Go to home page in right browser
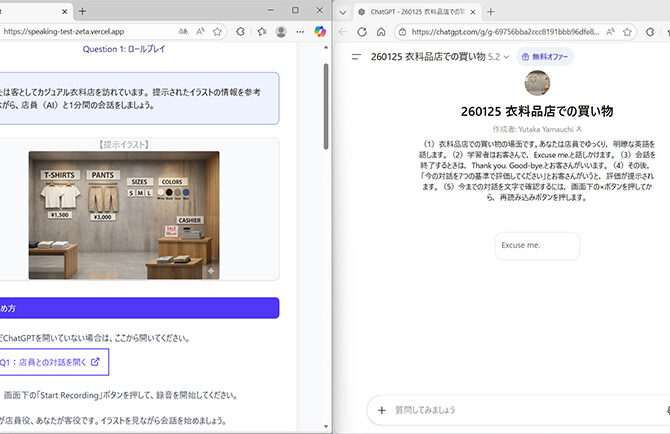Image resolution: width=670 pixels, height=434 pixels. click(x=381, y=32)
